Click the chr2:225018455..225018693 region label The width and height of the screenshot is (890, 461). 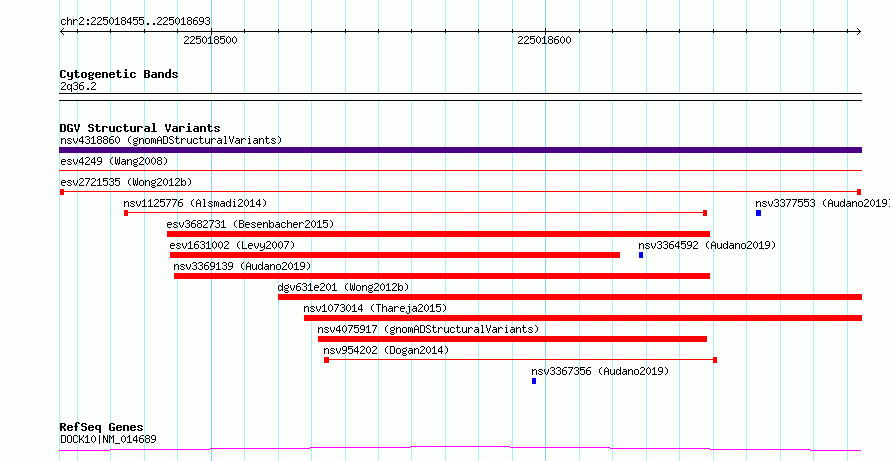(x=135, y=21)
